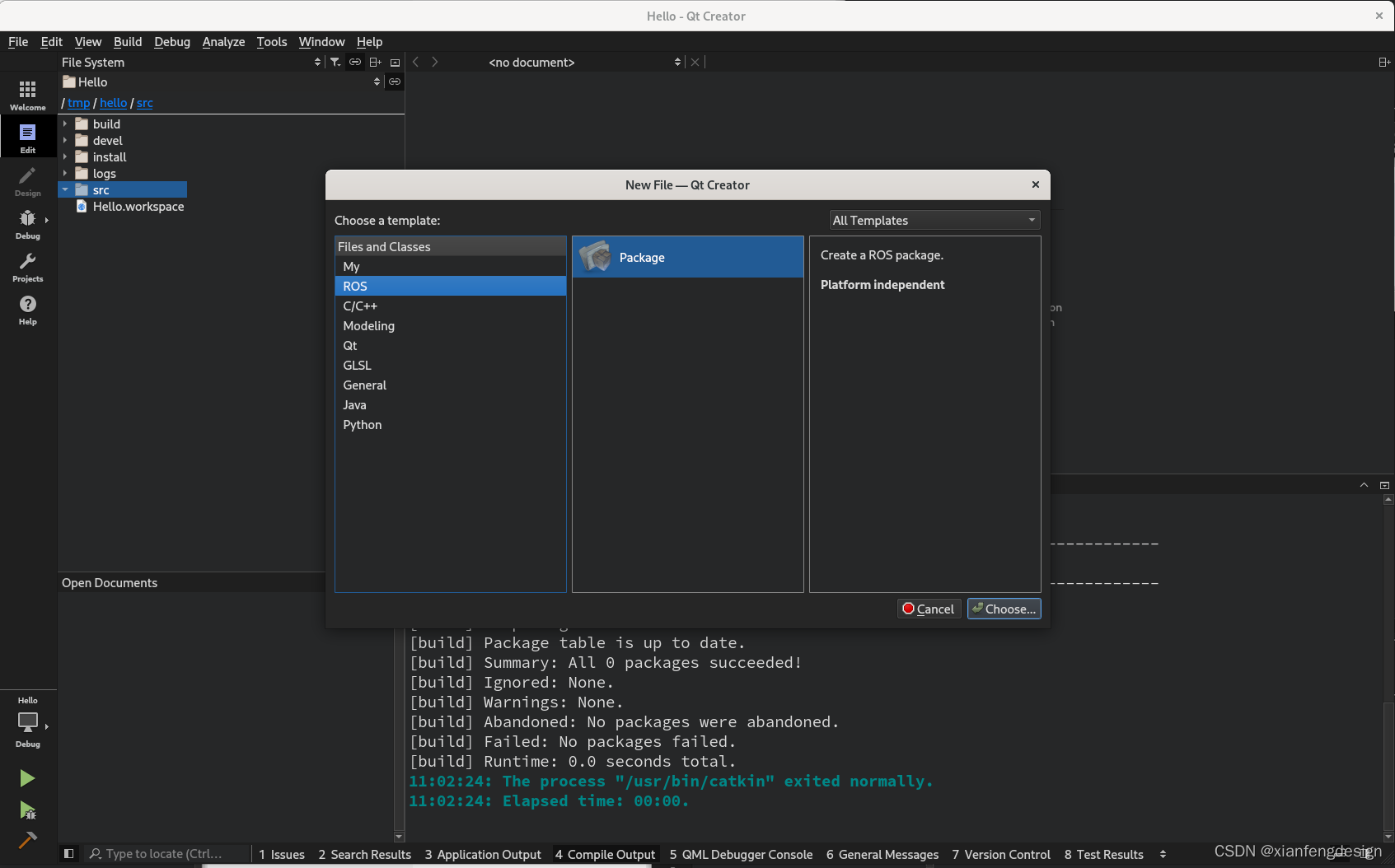Click the green Run button
The width and height of the screenshot is (1395, 868).
pos(27,778)
